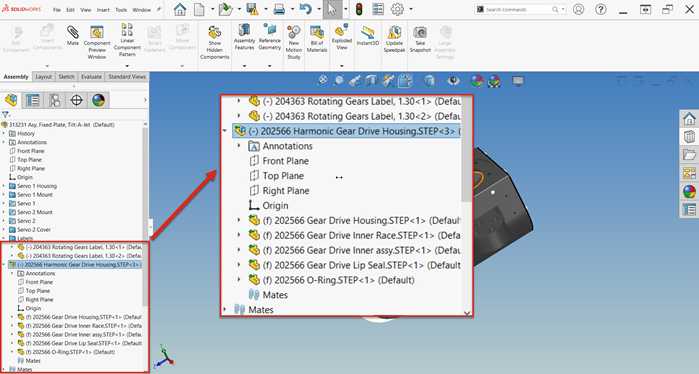Click Zoom to Area magnifier icon
The image size is (699, 374).
tap(338, 81)
